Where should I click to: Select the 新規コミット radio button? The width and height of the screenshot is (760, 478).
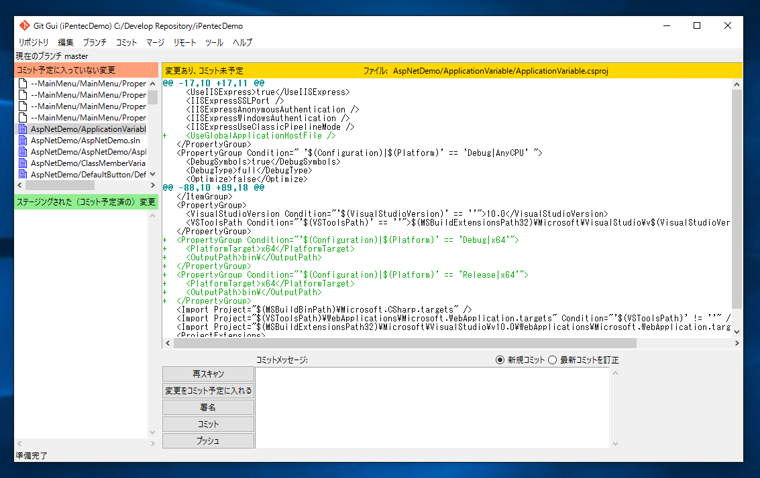pyautogui.click(x=500, y=360)
